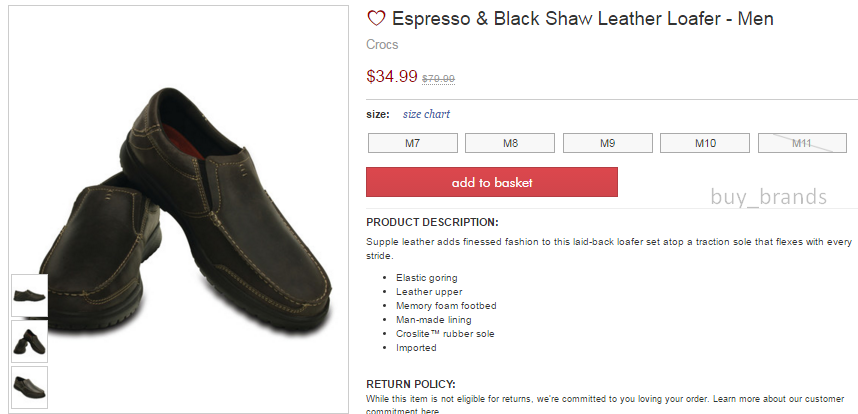858x414 pixels.
Task: Select the angled top-view shoe thumbnail
Action: point(30,387)
